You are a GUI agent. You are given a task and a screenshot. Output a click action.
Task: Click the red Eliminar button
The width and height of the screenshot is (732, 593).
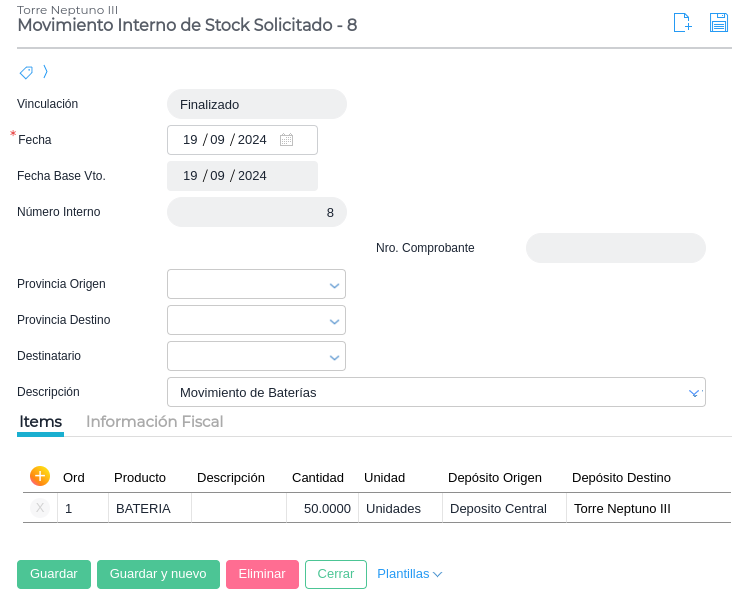click(262, 574)
